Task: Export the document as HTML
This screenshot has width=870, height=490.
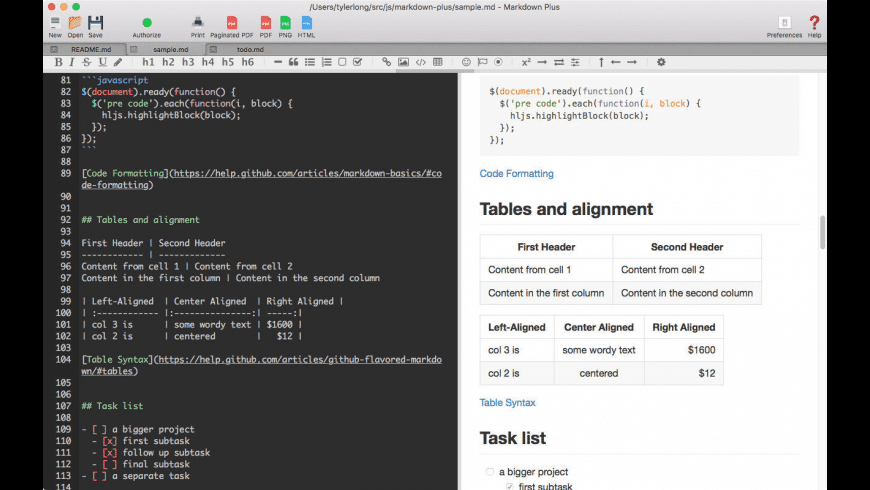Action: [306, 23]
